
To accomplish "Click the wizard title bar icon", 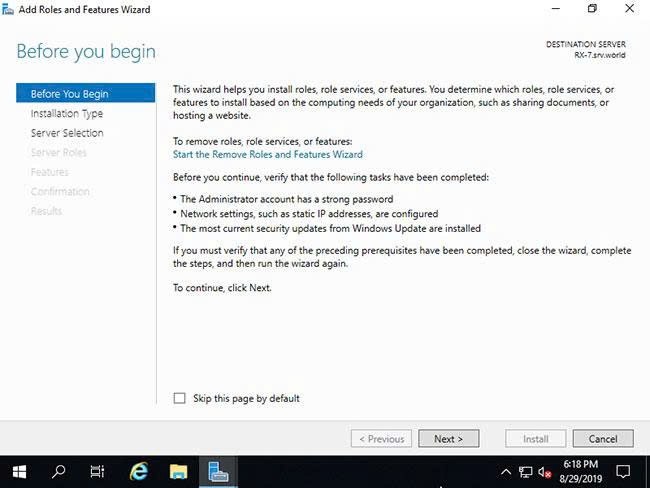I will pyautogui.click(x=7, y=9).
